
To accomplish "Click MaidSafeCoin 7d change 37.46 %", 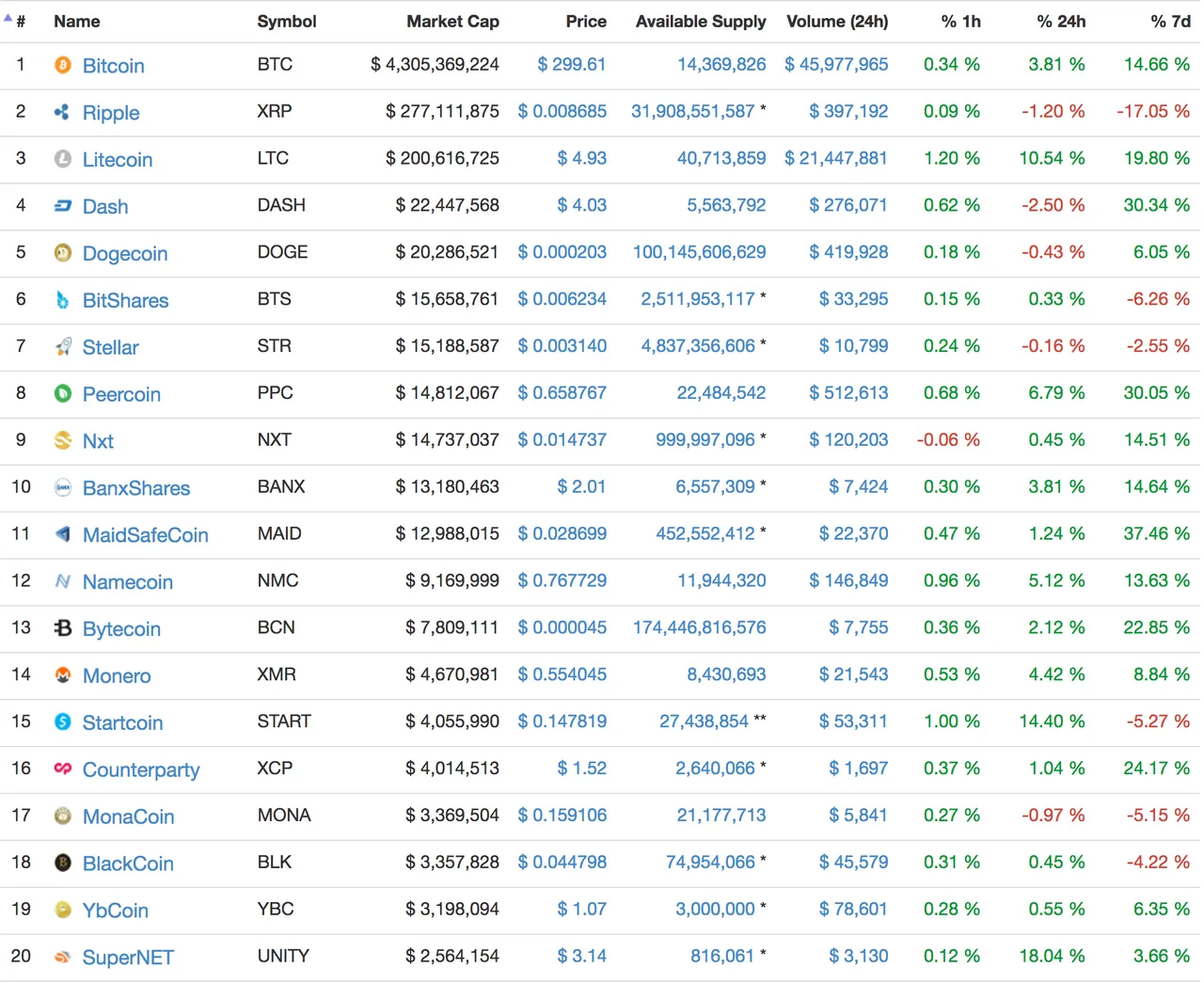I will click(x=1157, y=533).
